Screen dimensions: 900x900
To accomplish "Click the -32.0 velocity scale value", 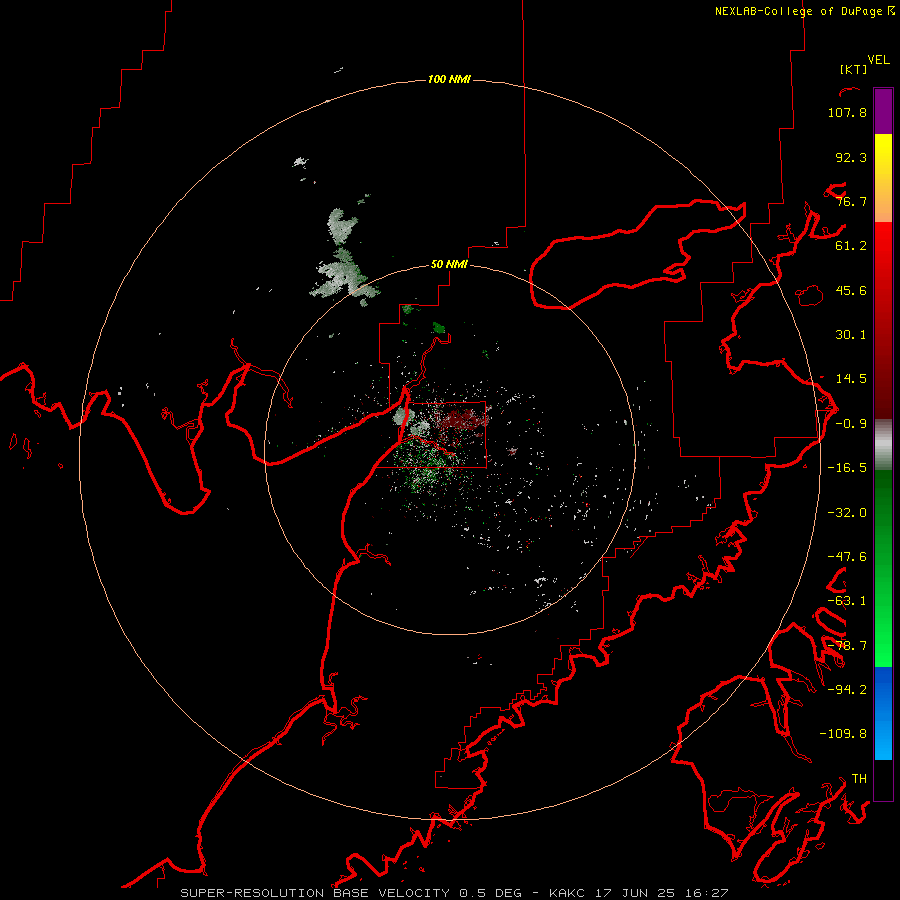I will point(847,513).
